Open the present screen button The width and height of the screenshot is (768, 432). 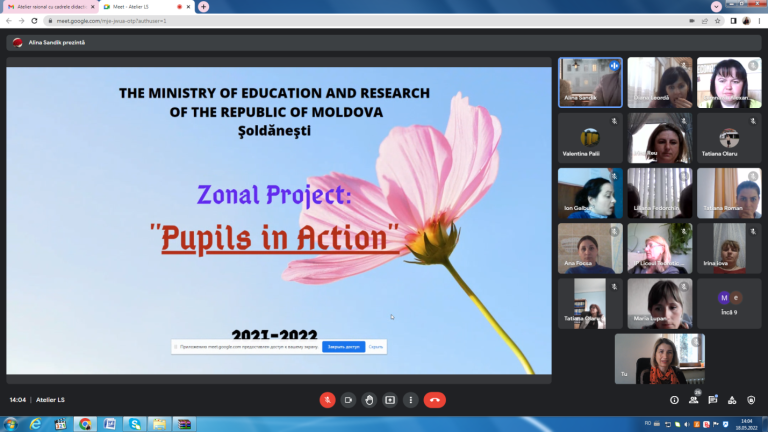[390, 400]
